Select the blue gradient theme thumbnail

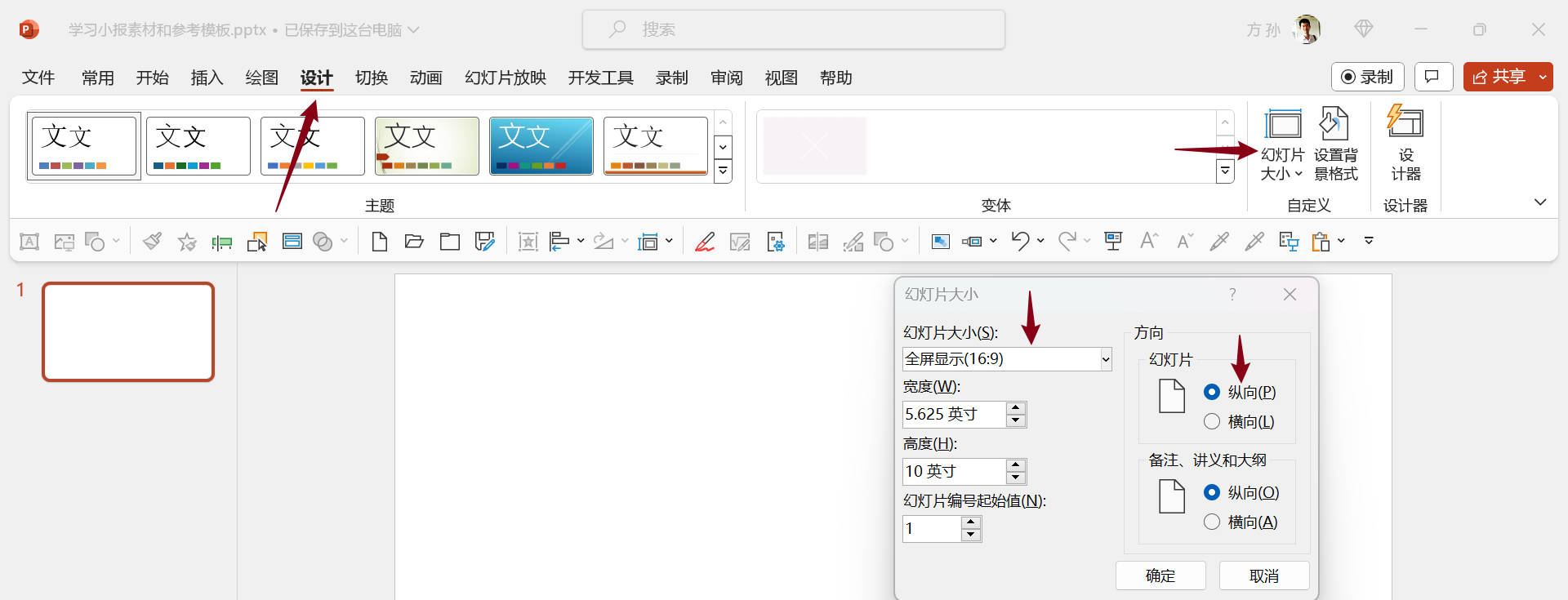[x=541, y=145]
